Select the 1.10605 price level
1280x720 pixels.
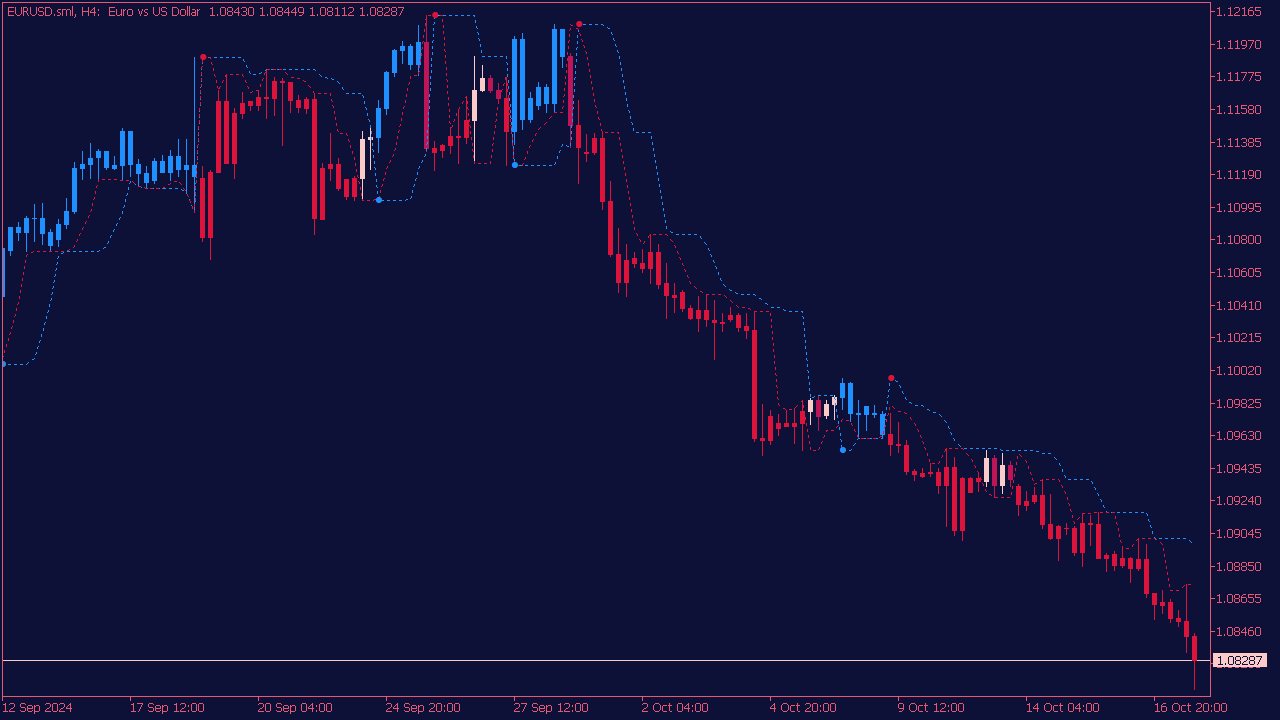point(1239,272)
